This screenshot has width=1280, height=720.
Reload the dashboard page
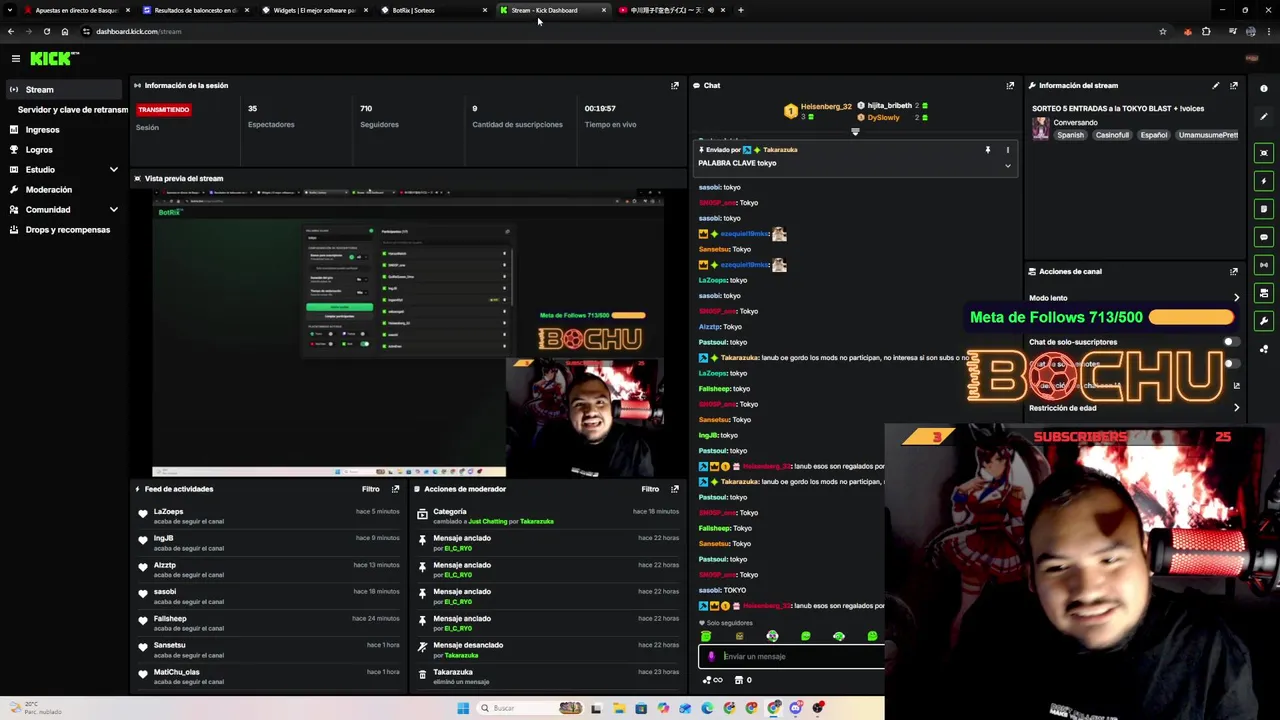pyautogui.click(x=46, y=31)
